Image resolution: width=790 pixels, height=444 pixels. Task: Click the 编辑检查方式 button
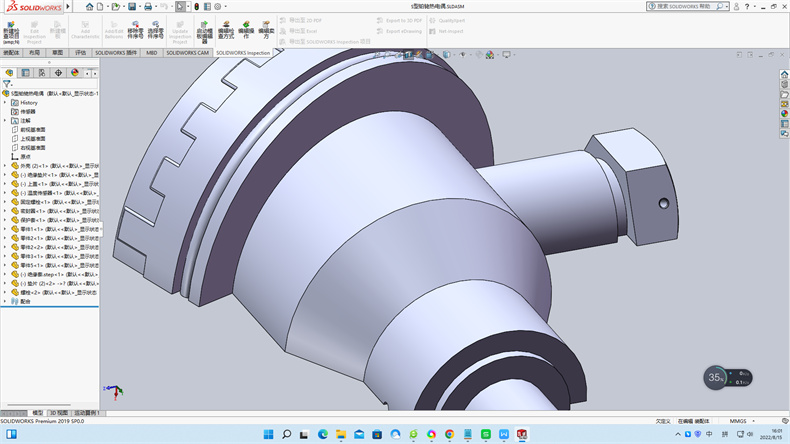click(x=225, y=30)
